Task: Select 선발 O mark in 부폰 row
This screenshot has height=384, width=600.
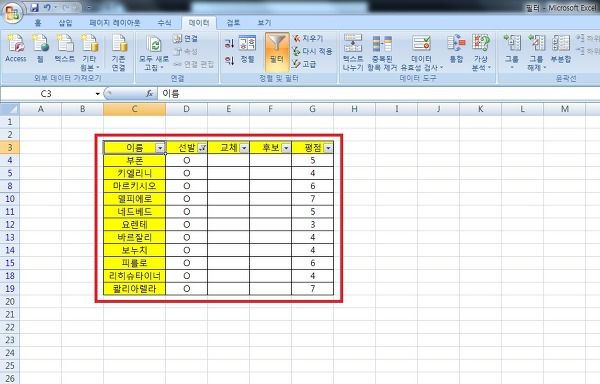Action: pyautogui.click(x=186, y=160)
